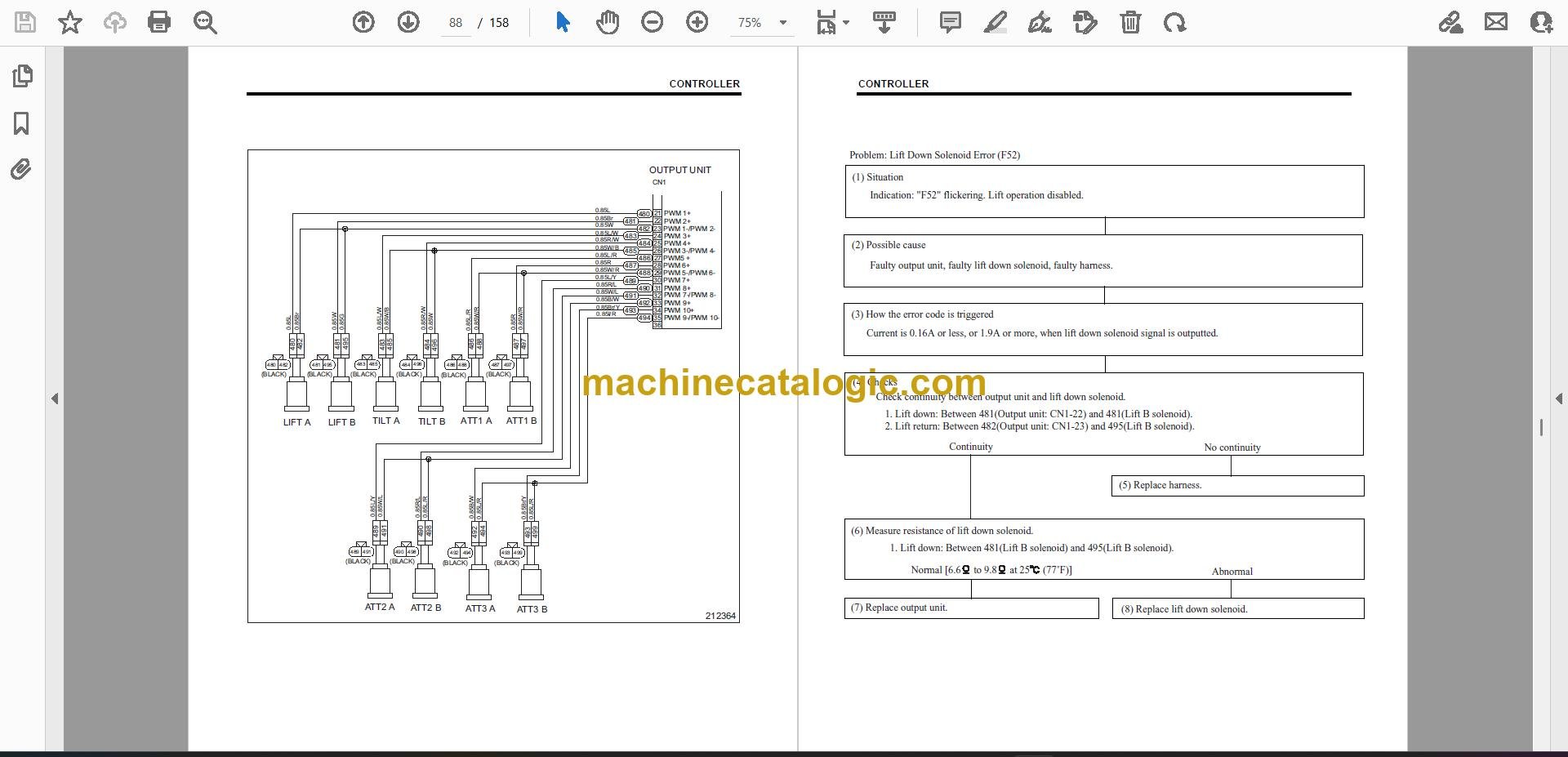This screenshot has height=757, width=1568.
Task: Zoom in with the plus button
Action: (697, 22)
